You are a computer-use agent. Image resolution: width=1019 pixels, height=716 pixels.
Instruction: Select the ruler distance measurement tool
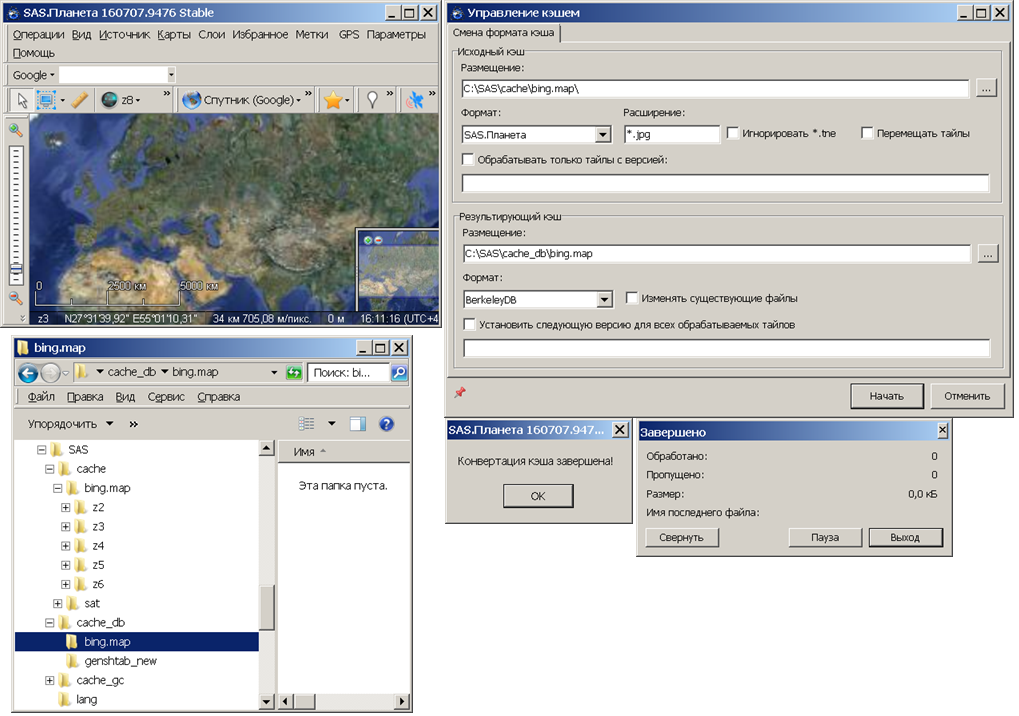click(81, 100)
